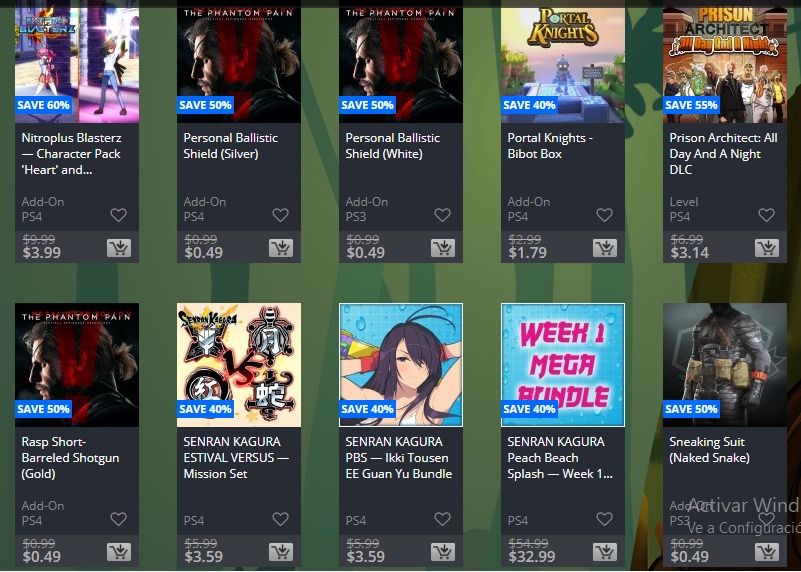Add SENRAN KAGURA ESTIVAL VERSUS Mission Set to cart
801x572 pixels.
(x=281, y=552)
